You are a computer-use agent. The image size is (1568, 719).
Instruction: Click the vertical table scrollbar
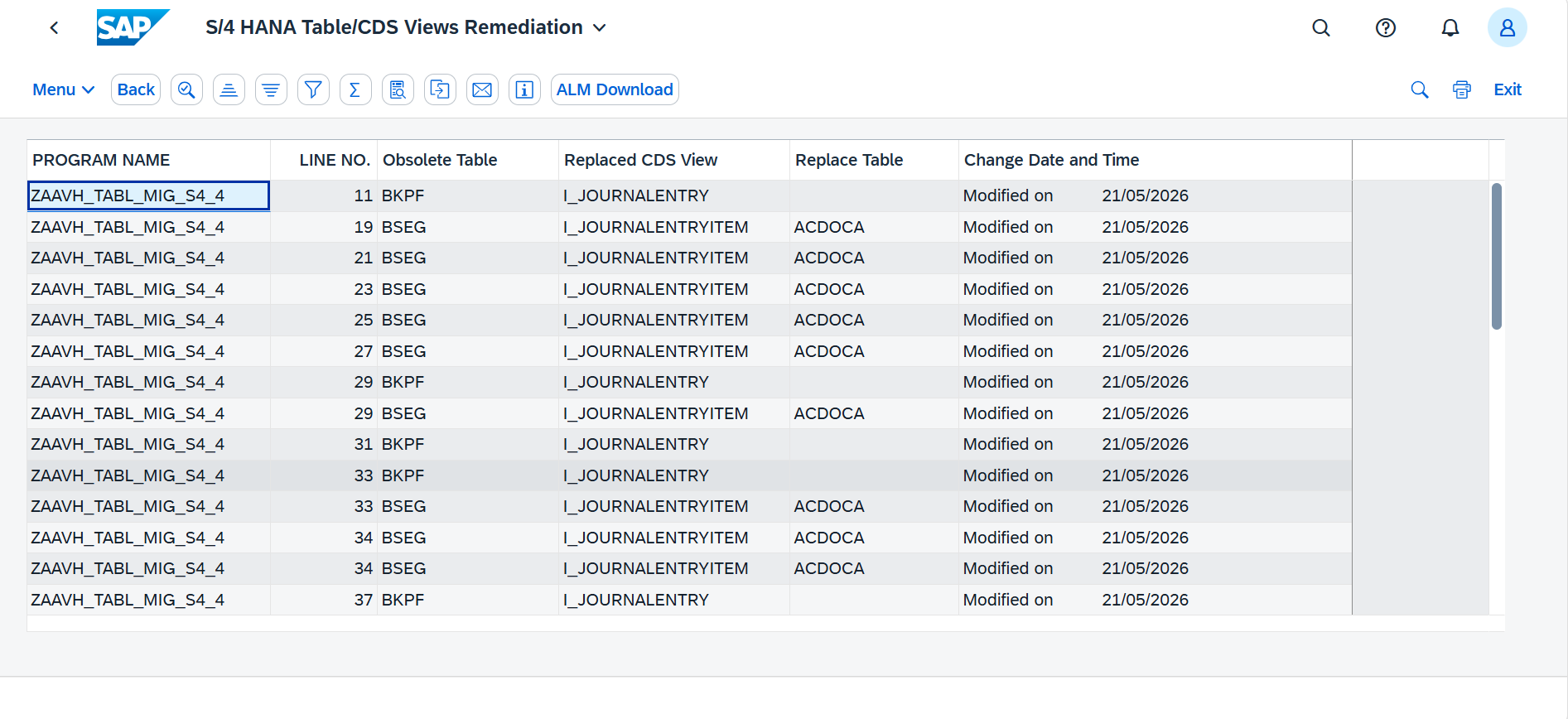(x=1496, y=257)
